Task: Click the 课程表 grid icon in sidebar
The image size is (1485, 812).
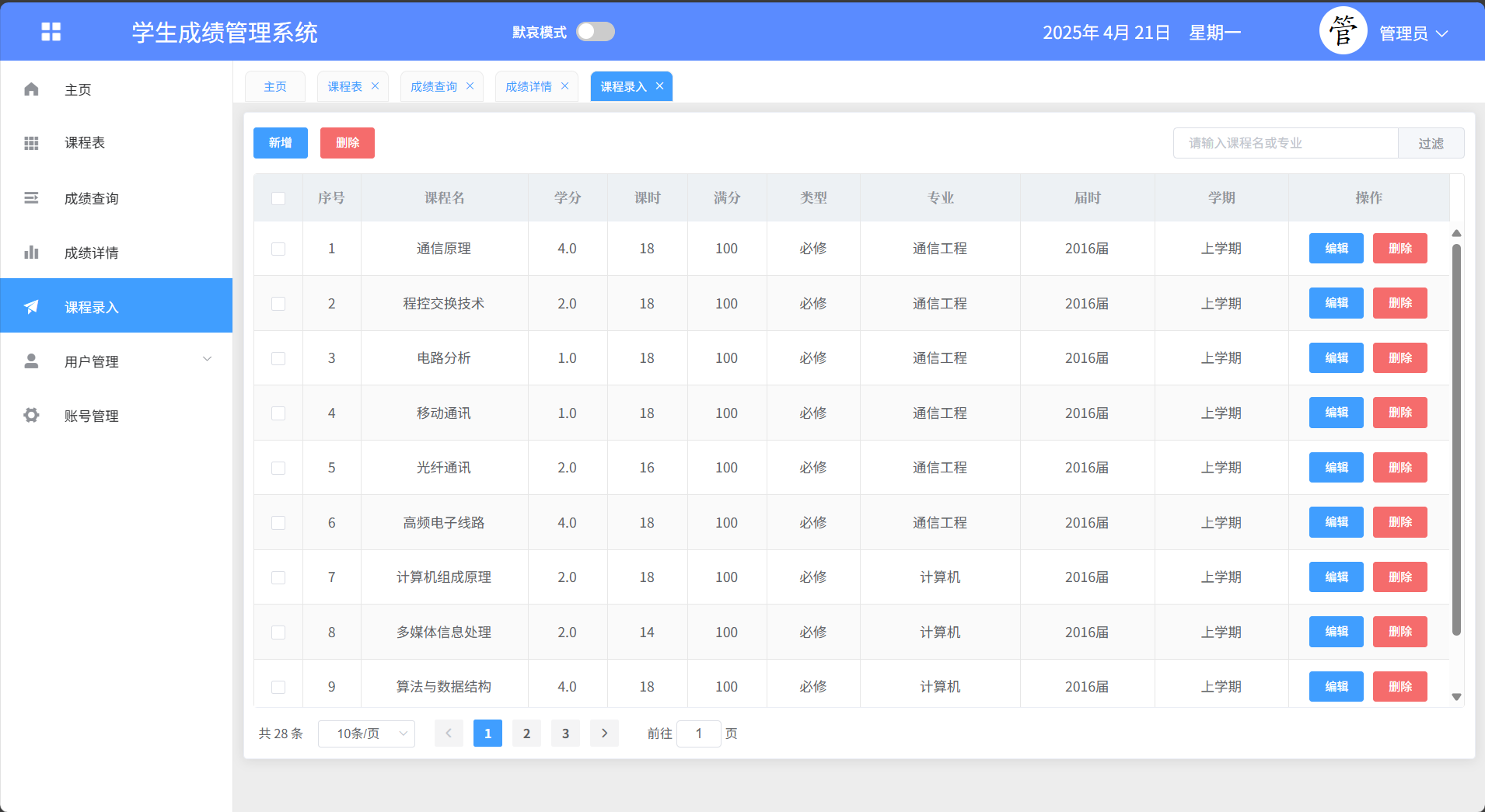Action: pyautogui.click(x=31, y=143)
